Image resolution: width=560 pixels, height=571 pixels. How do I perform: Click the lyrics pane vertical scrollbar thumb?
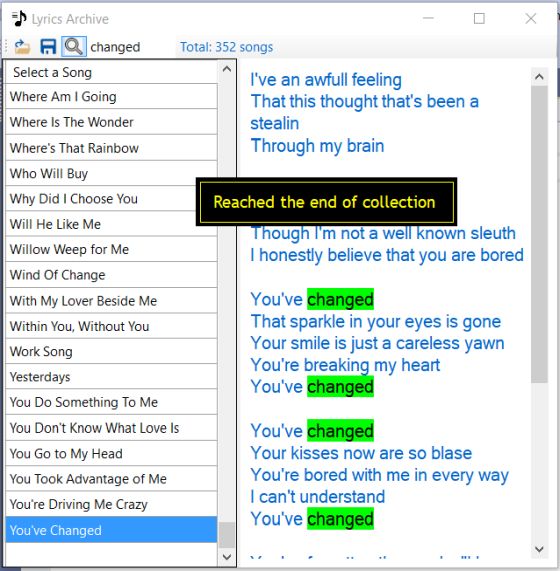pos(539,234)
